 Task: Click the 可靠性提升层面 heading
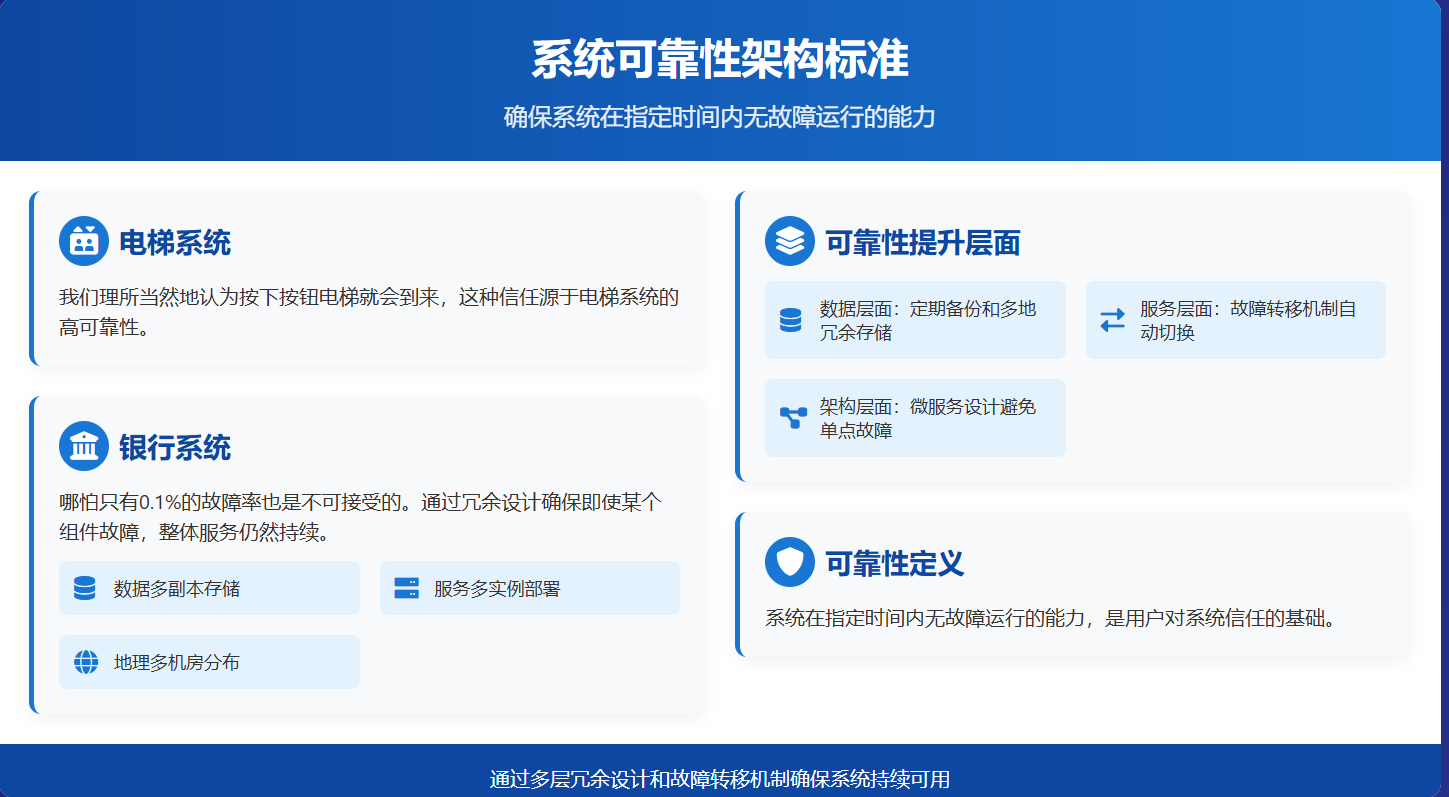click(923, 242)
